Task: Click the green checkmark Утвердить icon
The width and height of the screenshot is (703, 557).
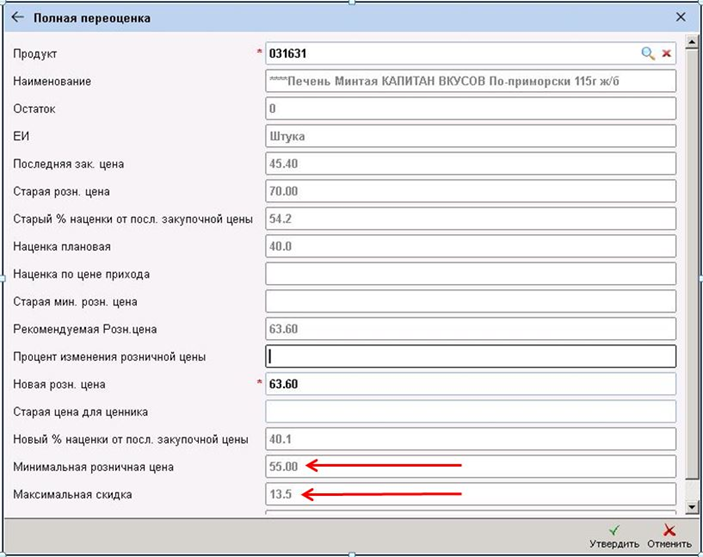Action: 614,531
